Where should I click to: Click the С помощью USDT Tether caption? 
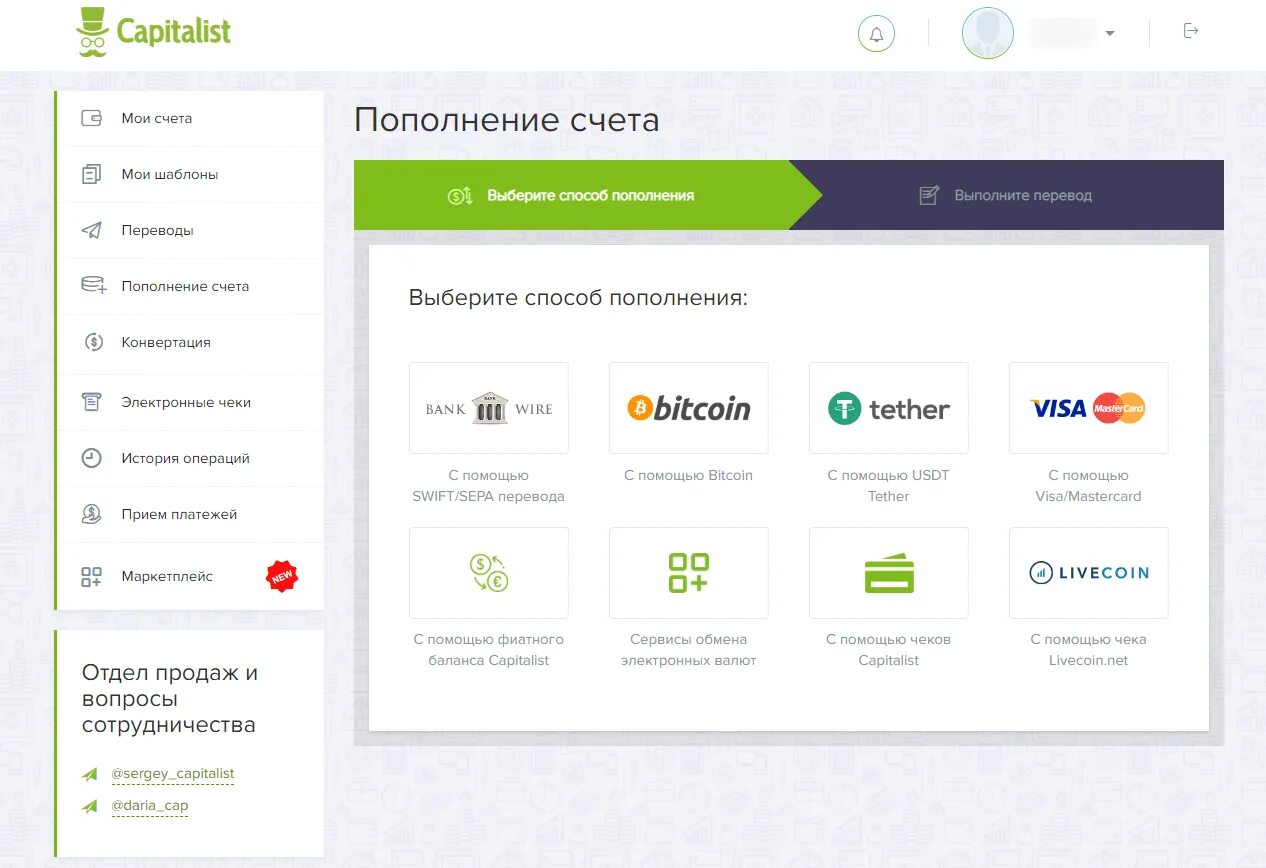(x=889, y=486)
